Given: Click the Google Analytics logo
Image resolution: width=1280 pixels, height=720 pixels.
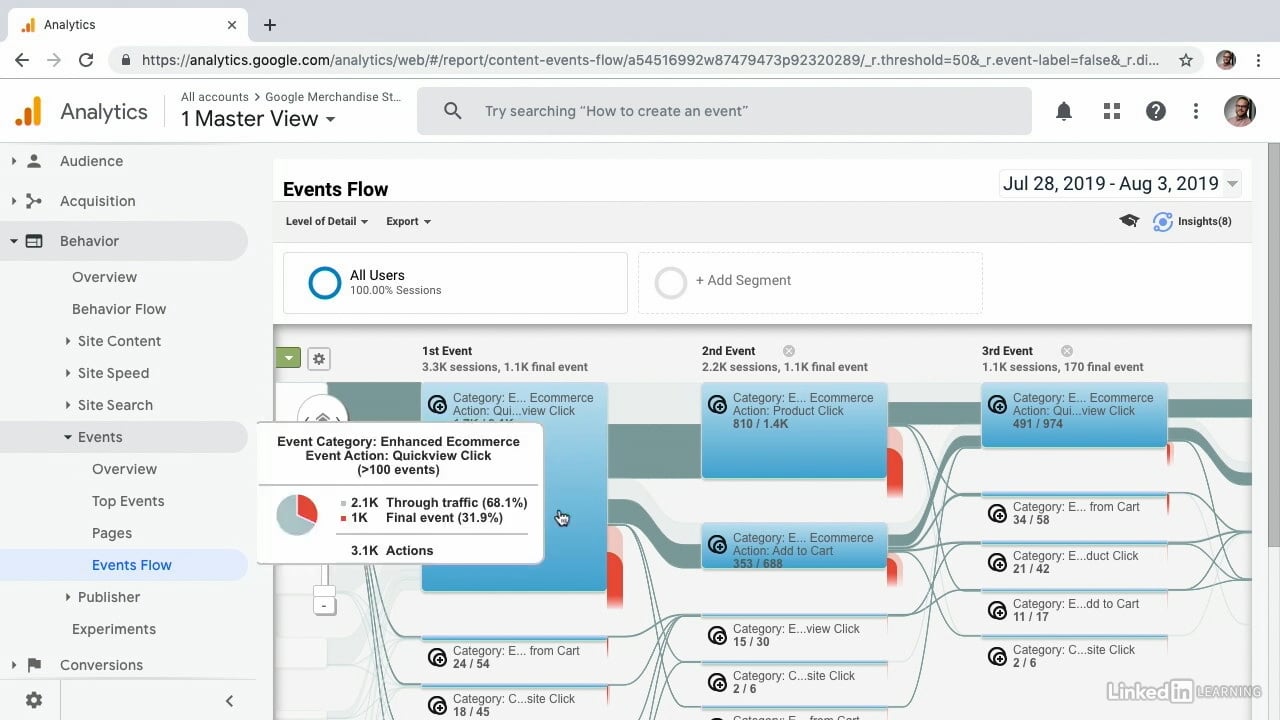Looking at the screenshot, I should pos(29,111).
